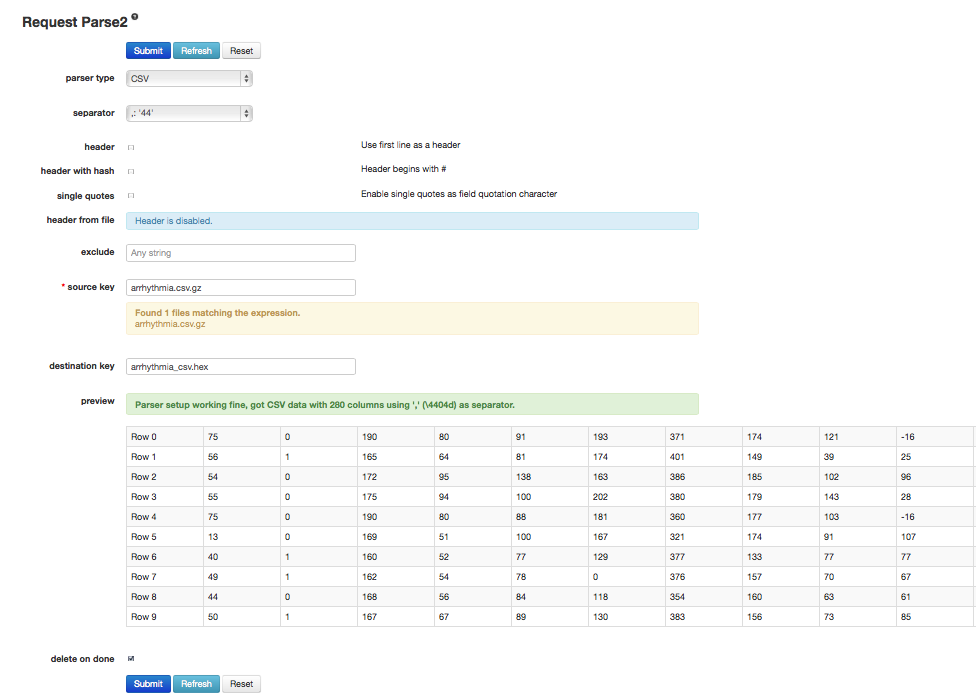This screenshot has width=976, height=699.
Task: Click the bottom Reset button
Action: click(241, 683)
